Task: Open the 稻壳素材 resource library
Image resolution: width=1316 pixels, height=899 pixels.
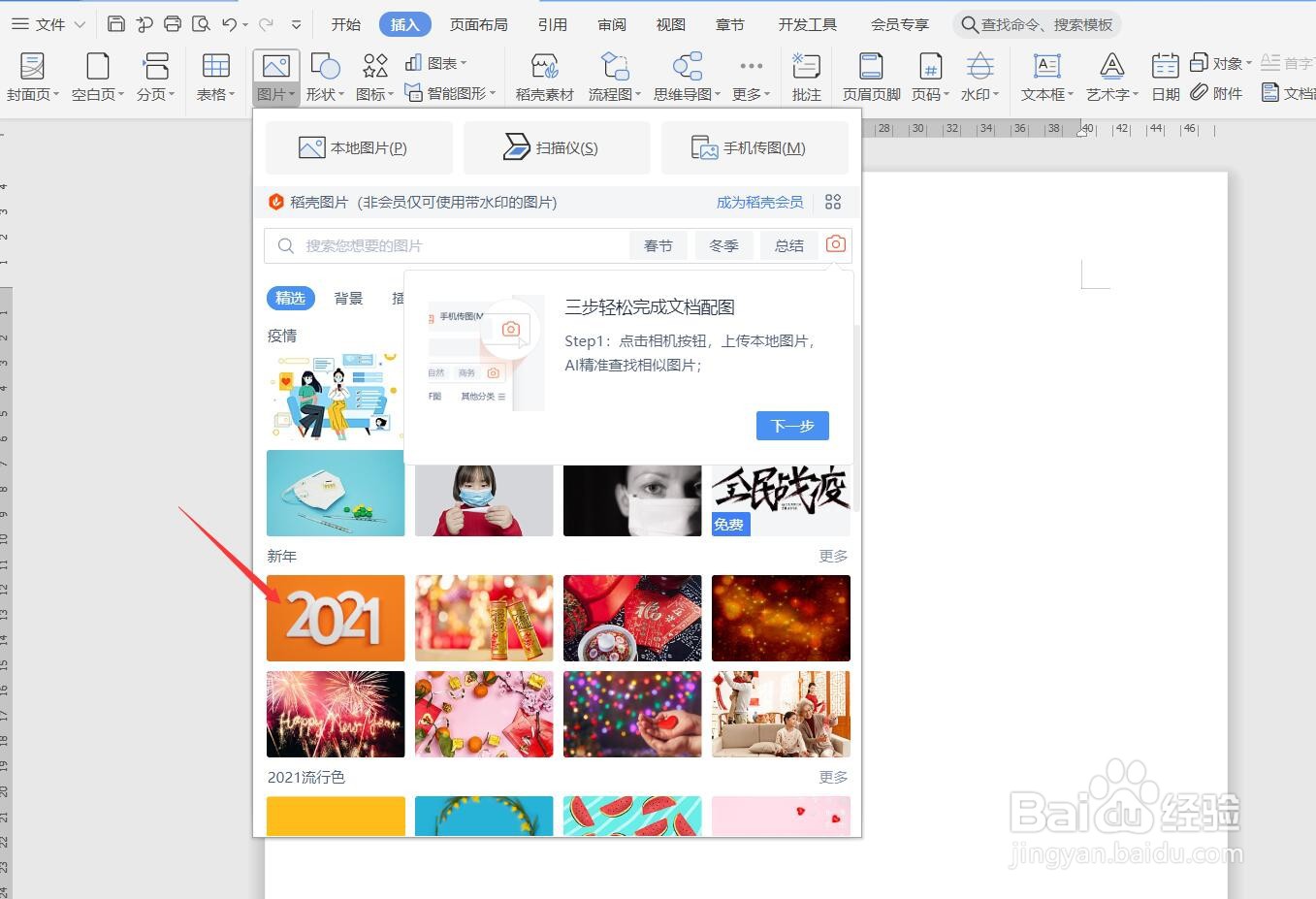Action: 543,76
